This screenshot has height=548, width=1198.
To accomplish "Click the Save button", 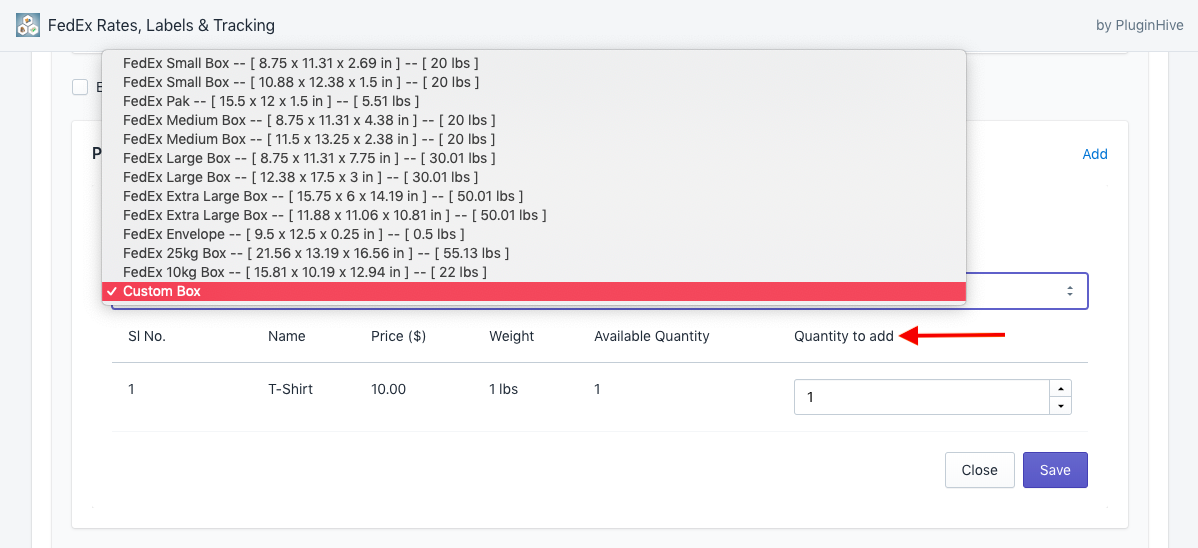I will (x=1055, y=470).
